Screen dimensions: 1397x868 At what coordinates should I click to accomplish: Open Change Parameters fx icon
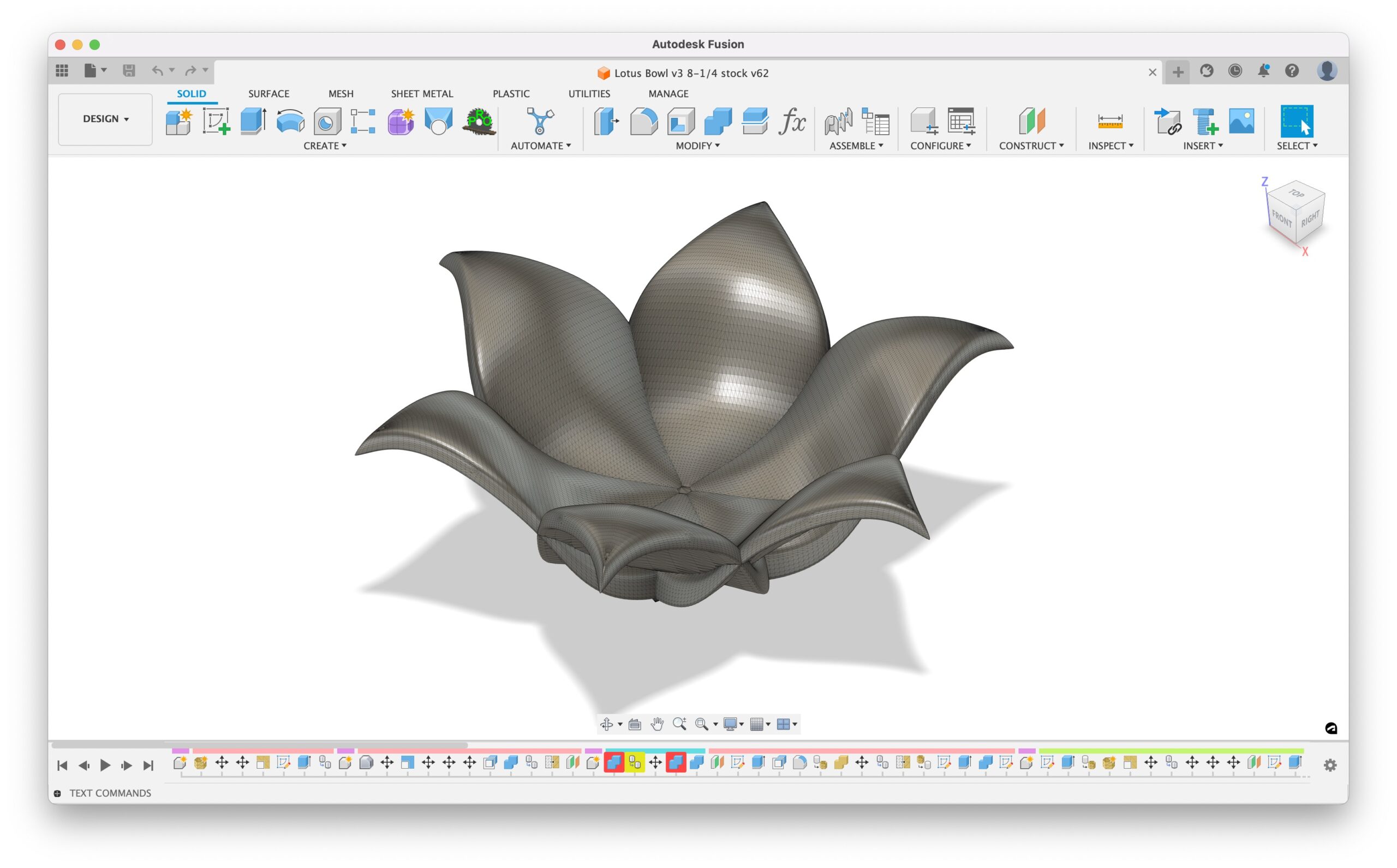tap(792, 121)
